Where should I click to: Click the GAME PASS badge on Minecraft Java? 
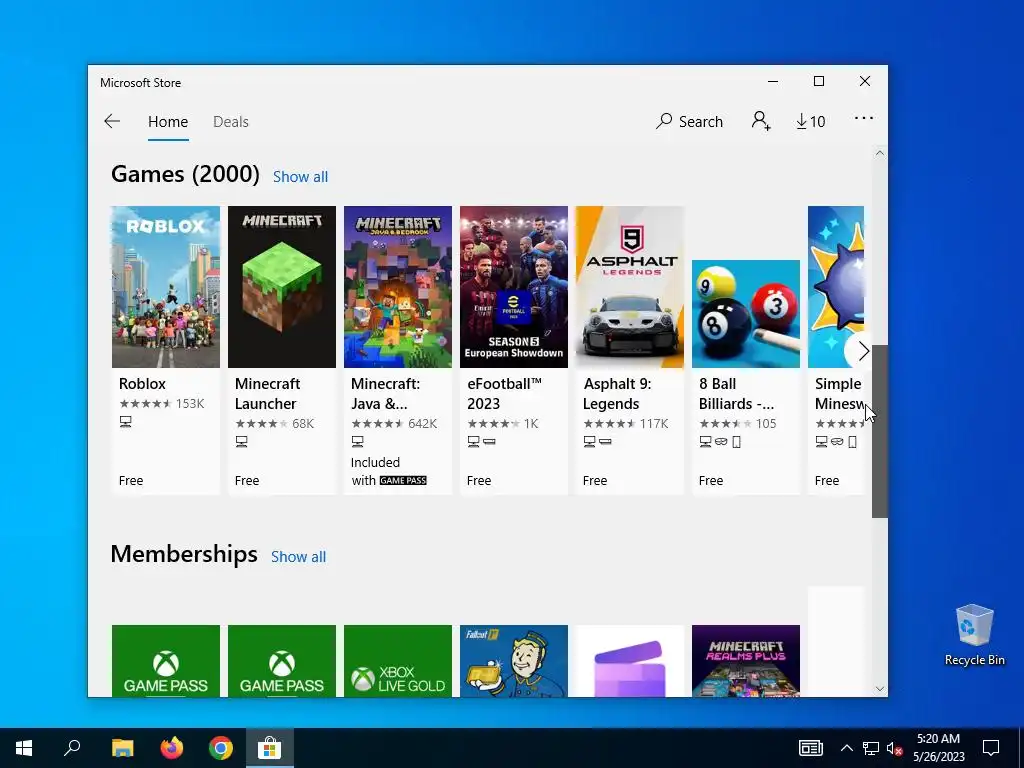click(403, 481)
